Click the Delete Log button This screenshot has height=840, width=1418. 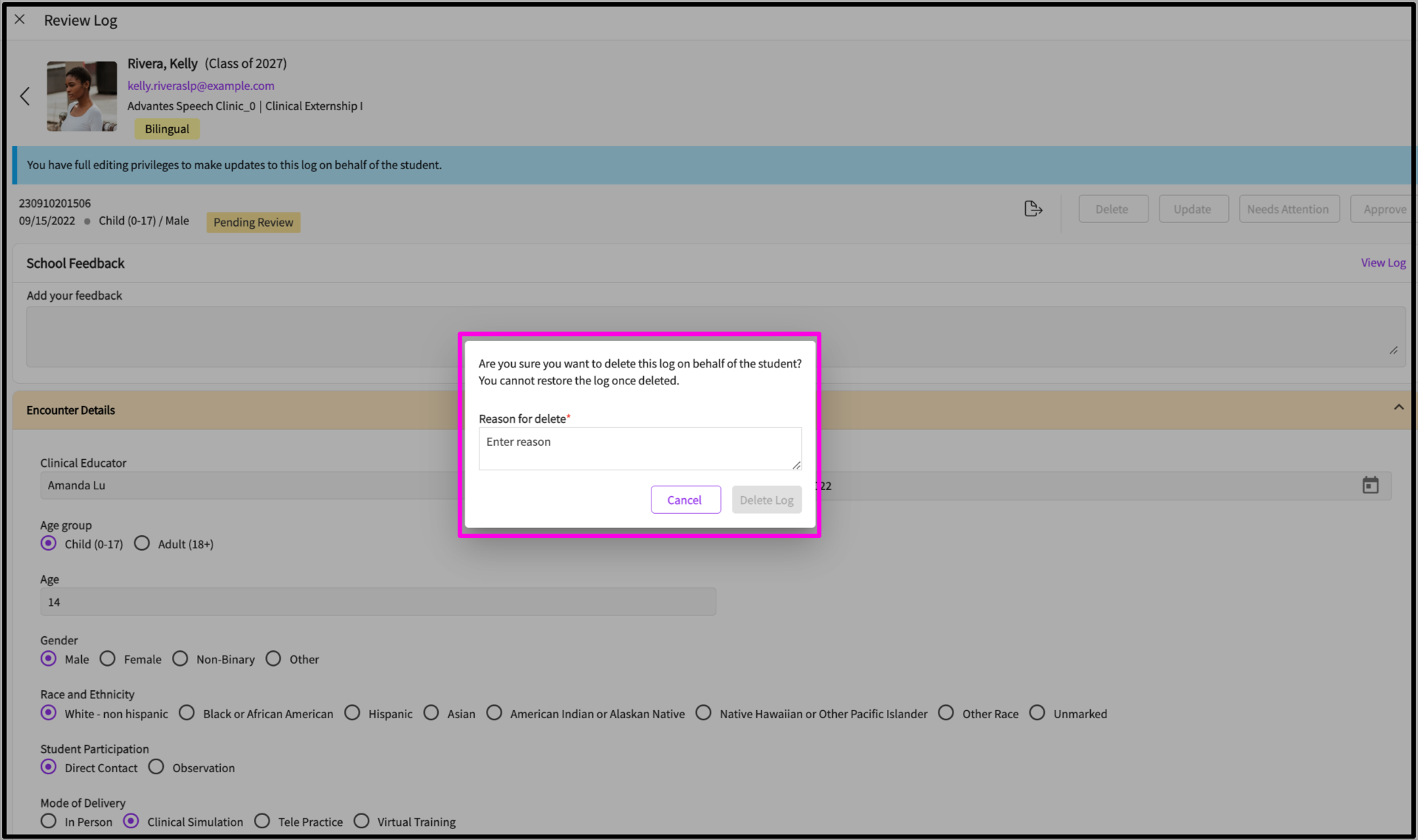pos(766,500)
